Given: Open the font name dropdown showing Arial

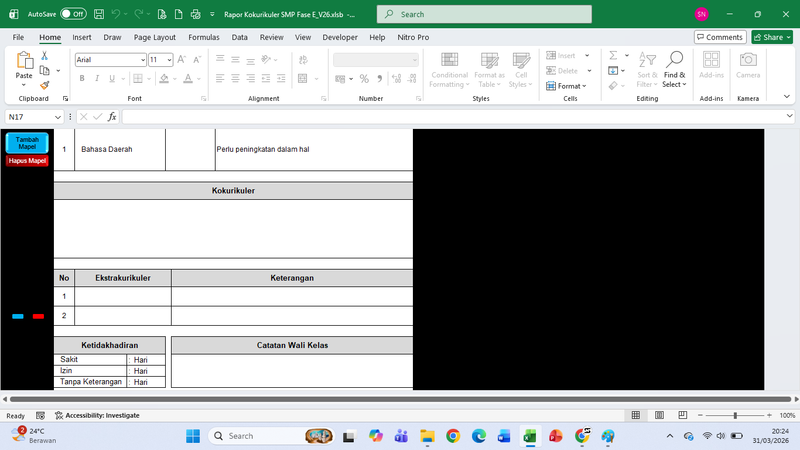Looking at the screenshot, I should click(110, 60).
